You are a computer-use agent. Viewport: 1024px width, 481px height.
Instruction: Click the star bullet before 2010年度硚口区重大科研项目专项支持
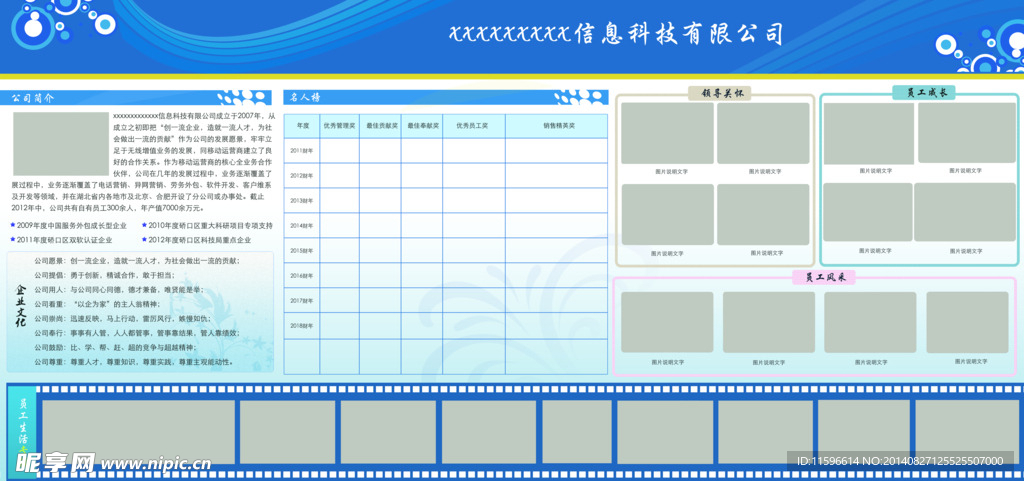click(144, 226)
